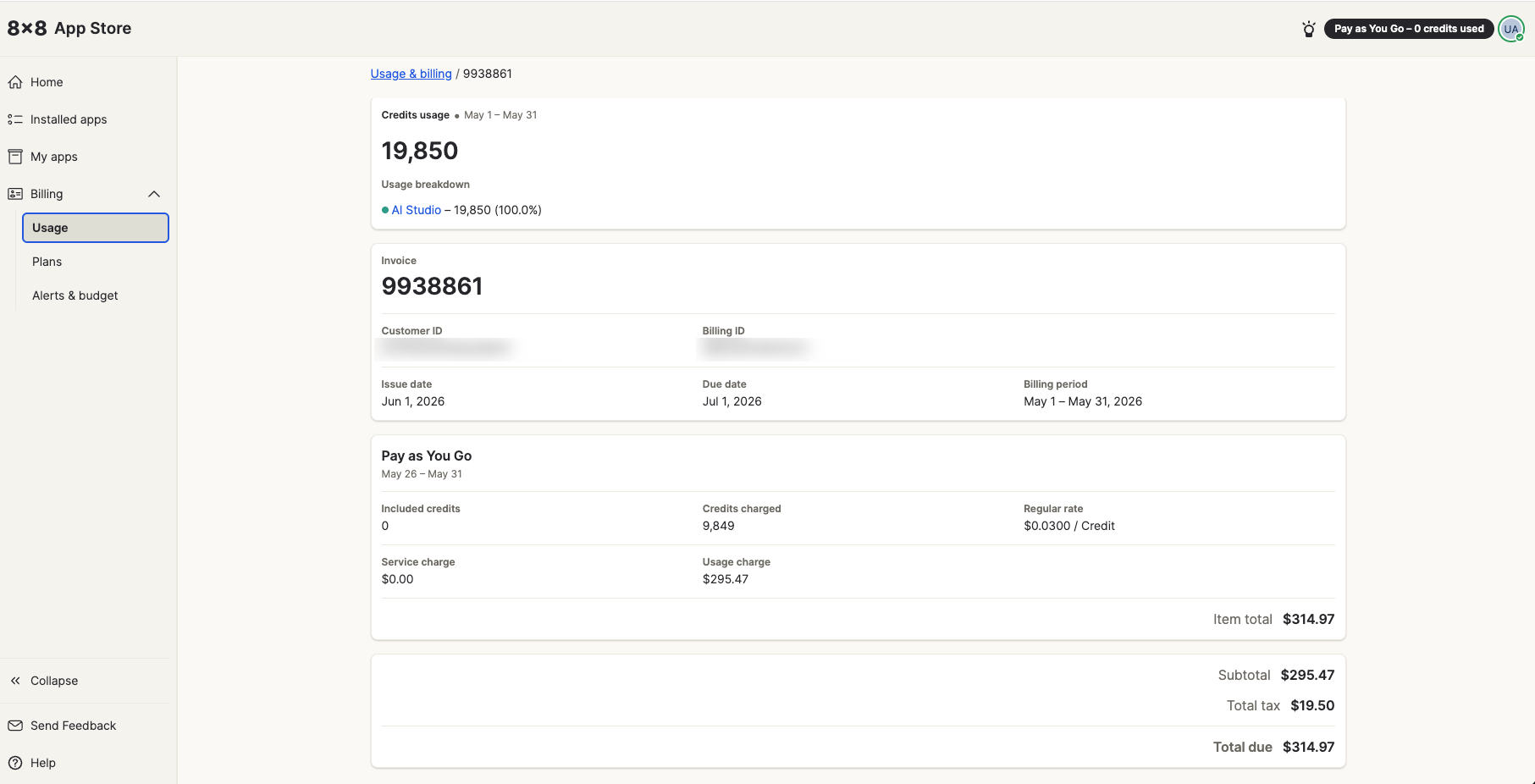Screen dimensions: 1535x784
Task: Click the Send Feedback envelope icon
Action: pos(15,726)
